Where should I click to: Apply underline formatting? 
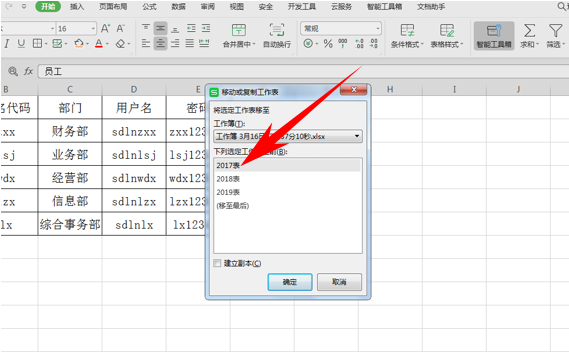[x=21, y=44]
